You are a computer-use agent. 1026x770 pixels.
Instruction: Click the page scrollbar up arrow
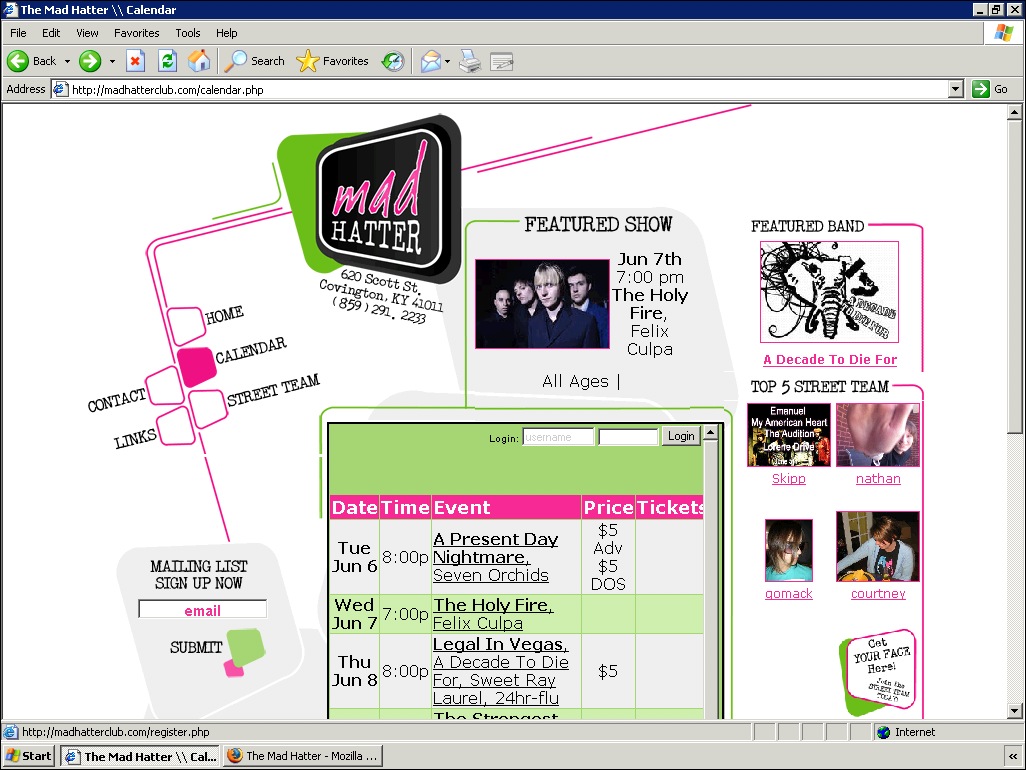coord(1014,112)
